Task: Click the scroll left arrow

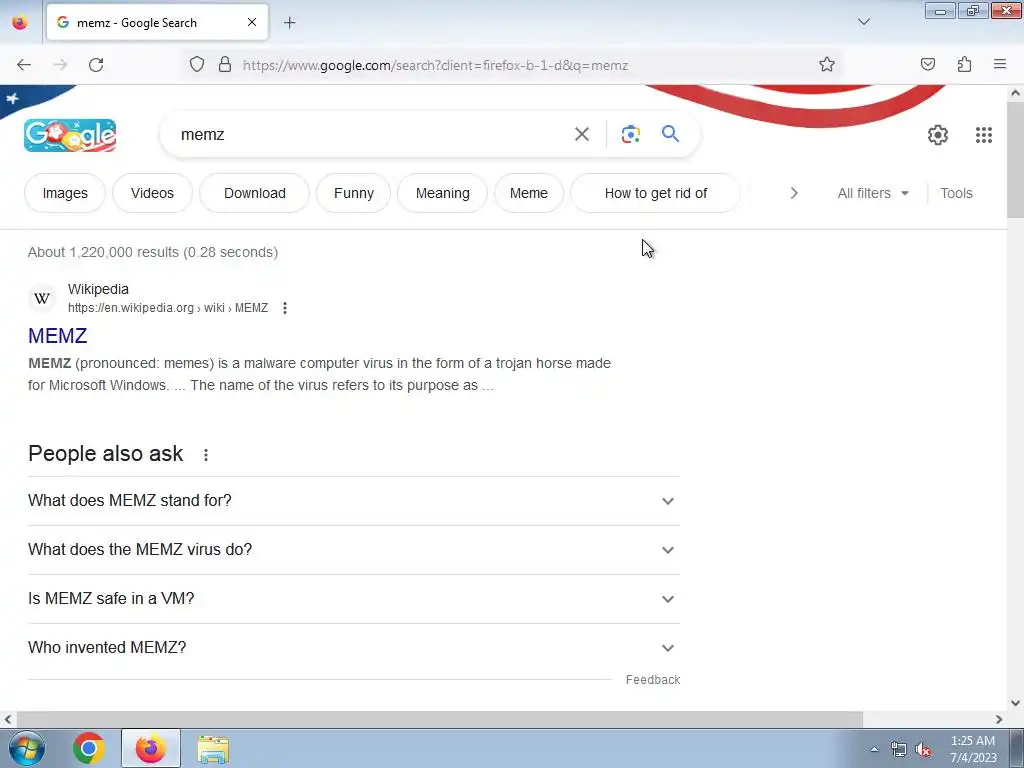Action: click(7, 719)
